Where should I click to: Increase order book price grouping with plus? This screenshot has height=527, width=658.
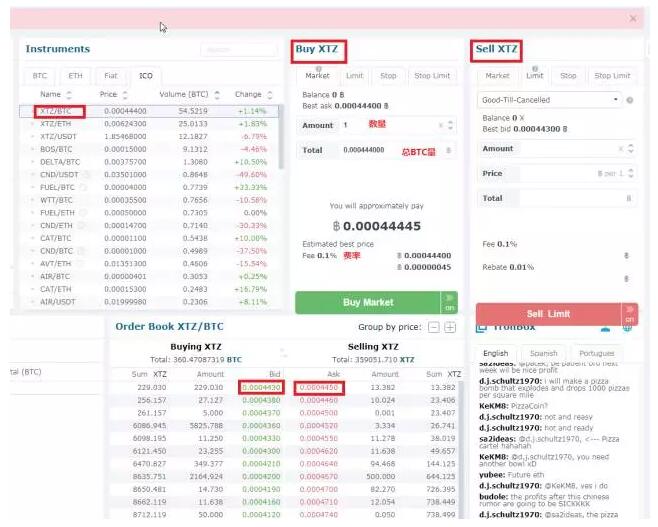coord(450,327)
